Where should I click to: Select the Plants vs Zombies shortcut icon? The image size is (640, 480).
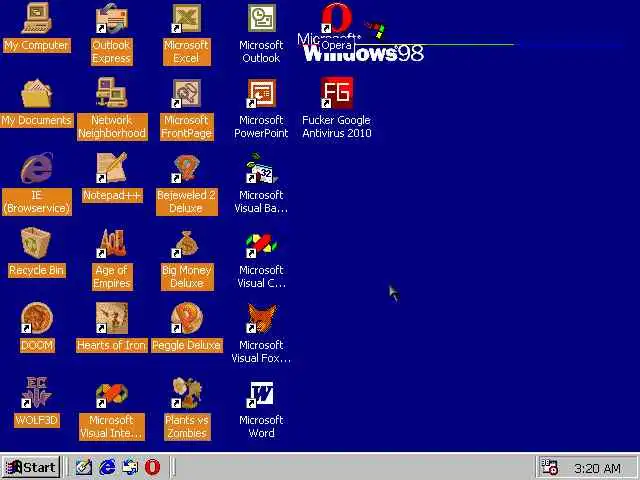[187, 393]
